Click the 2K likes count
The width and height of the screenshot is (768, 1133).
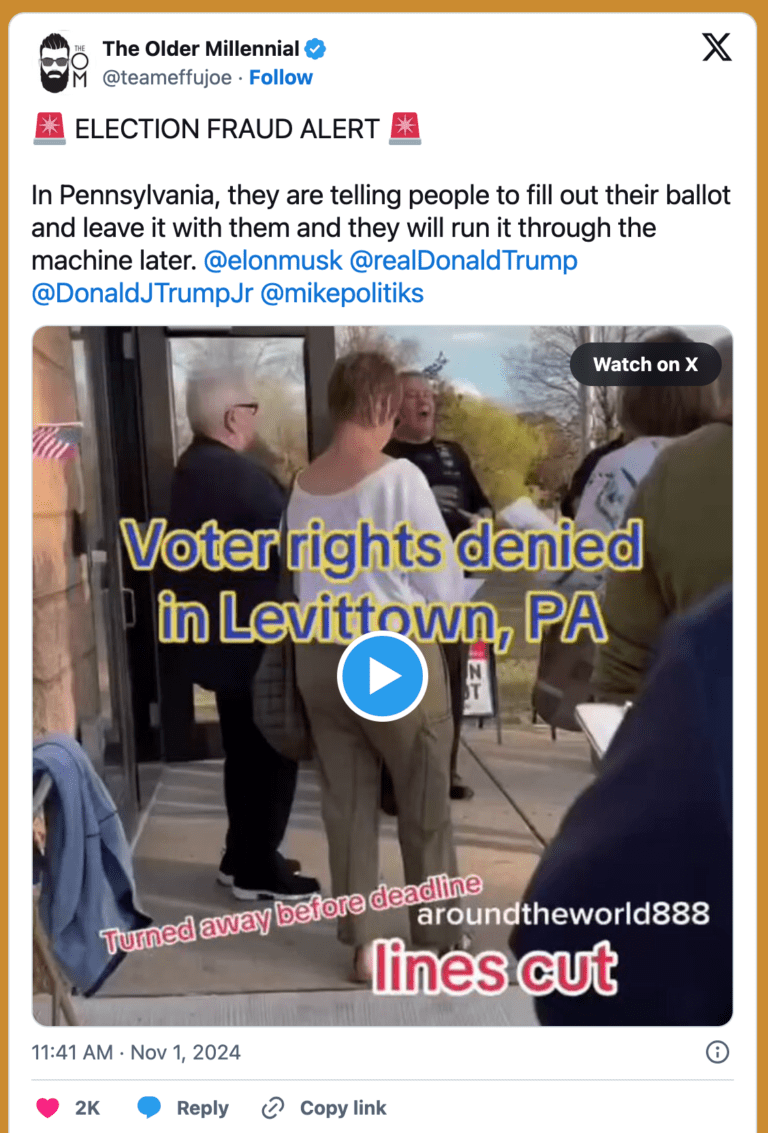[87, 1108]
